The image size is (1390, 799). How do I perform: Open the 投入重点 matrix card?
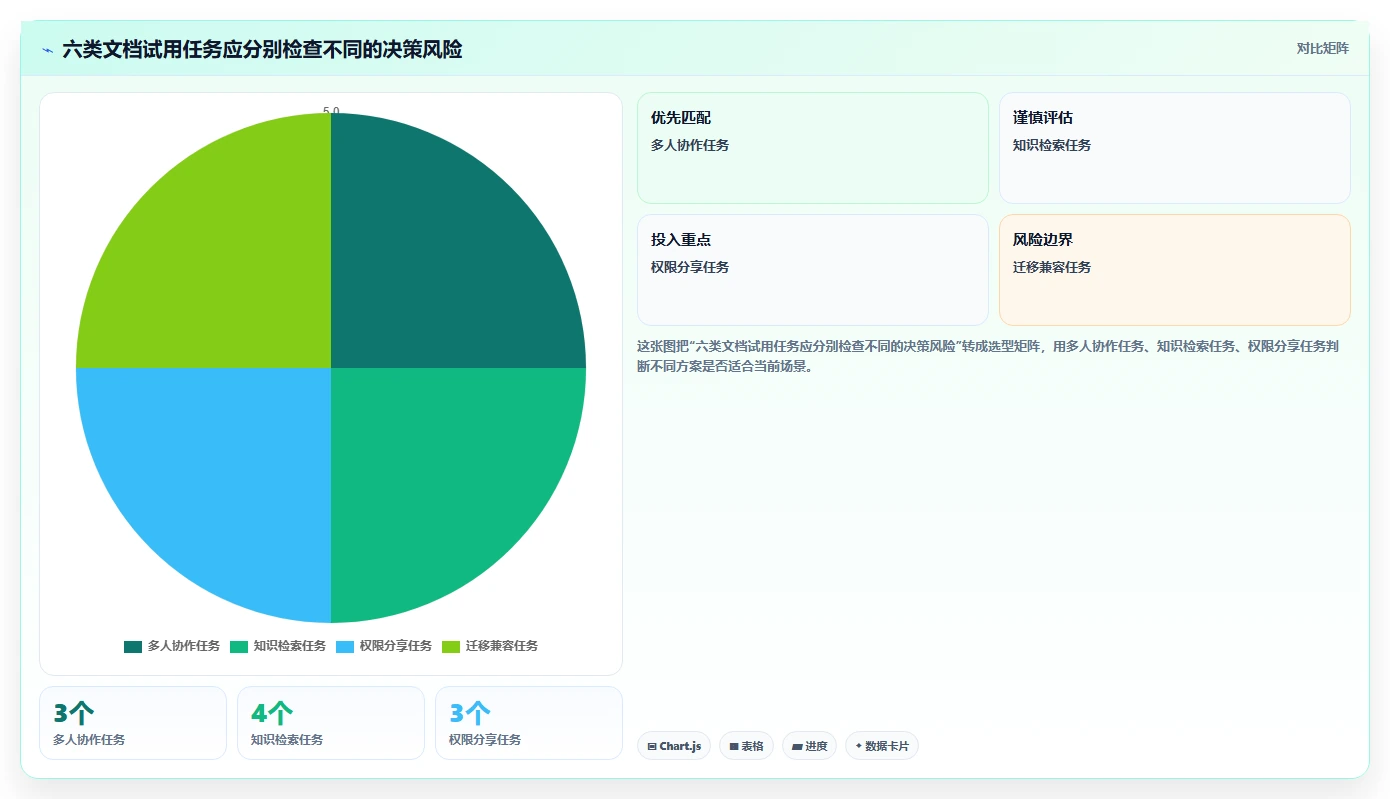pos(813,270)
